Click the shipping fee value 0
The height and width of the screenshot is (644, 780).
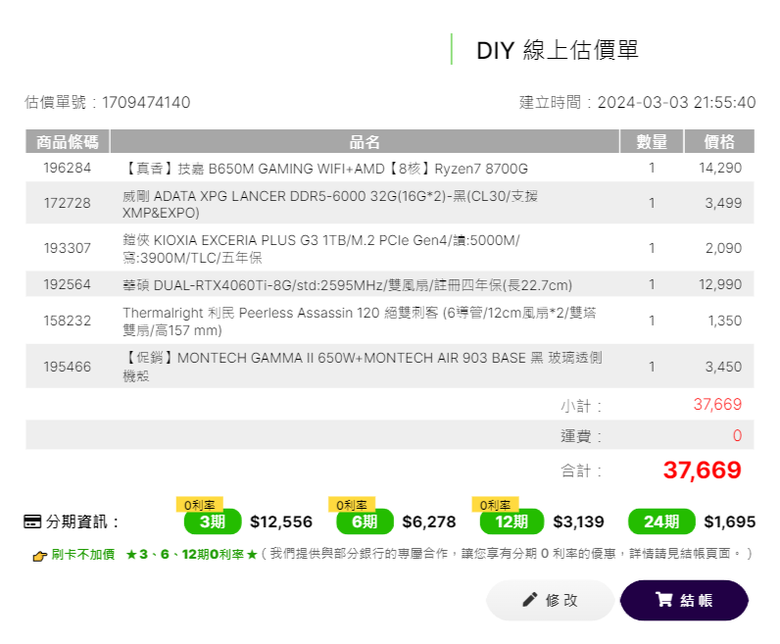(x=737, y=436)
